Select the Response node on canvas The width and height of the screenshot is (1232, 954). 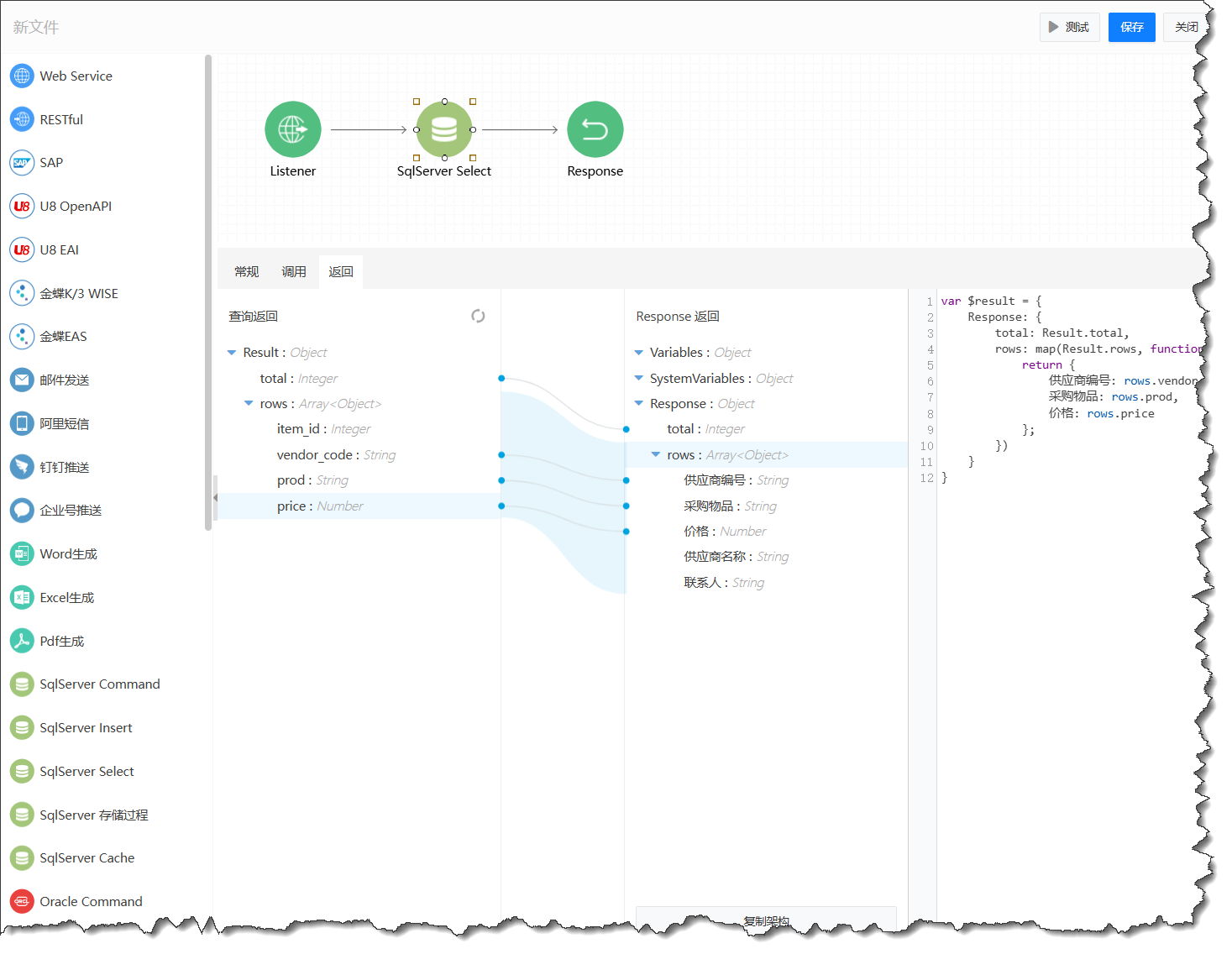tap(595, 129)
